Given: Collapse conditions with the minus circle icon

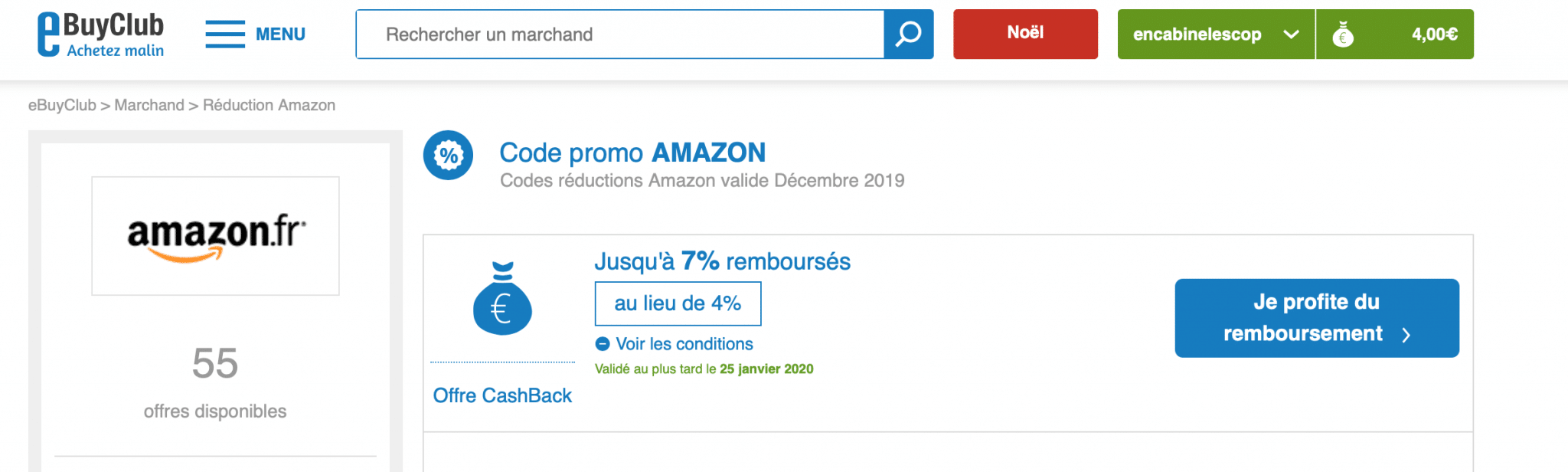Looking at the screenshot, I should click(x=603, y=344).
